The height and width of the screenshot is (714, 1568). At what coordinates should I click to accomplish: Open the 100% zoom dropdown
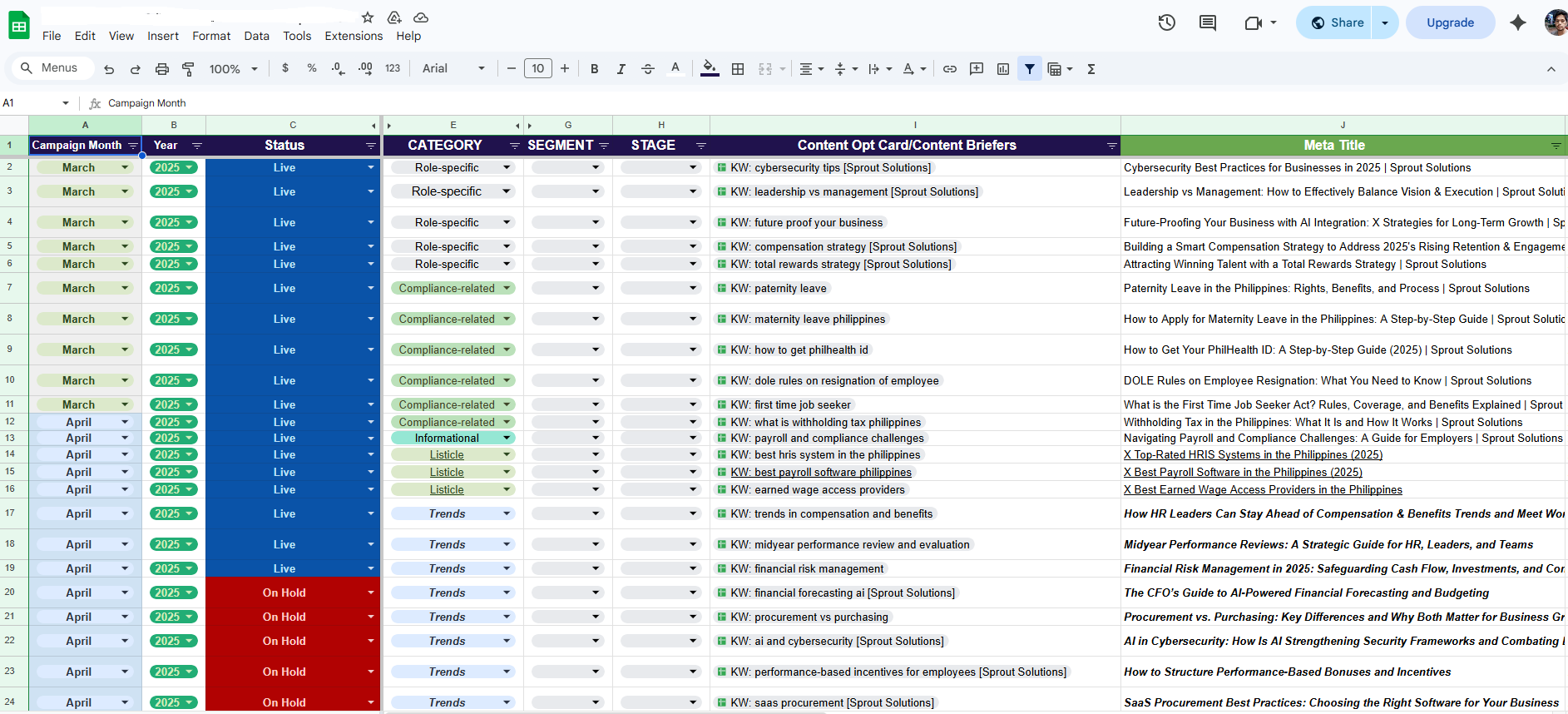pos(234,69)
